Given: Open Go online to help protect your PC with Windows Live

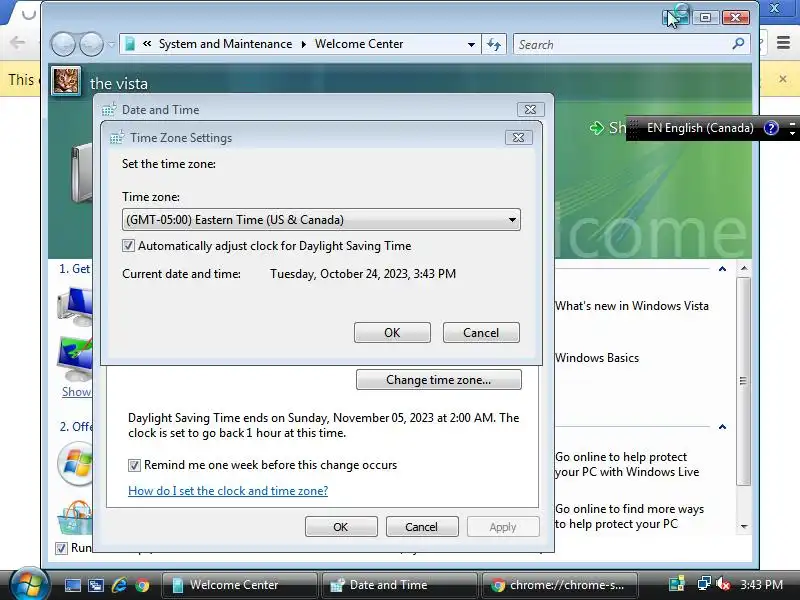Looking at the screenshot, I should (x=627, y=464).
